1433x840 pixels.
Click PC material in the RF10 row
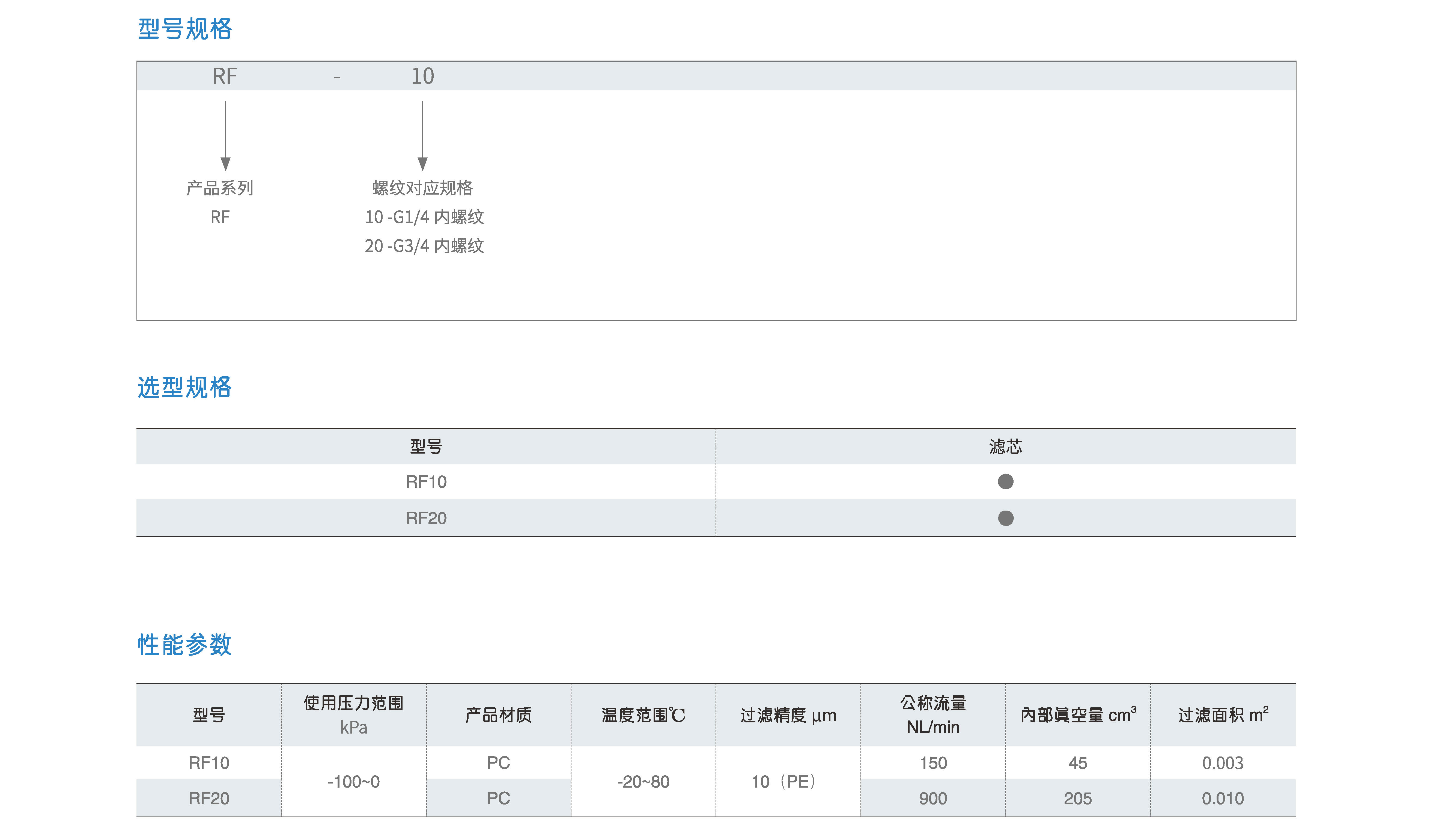pos(499,763)
